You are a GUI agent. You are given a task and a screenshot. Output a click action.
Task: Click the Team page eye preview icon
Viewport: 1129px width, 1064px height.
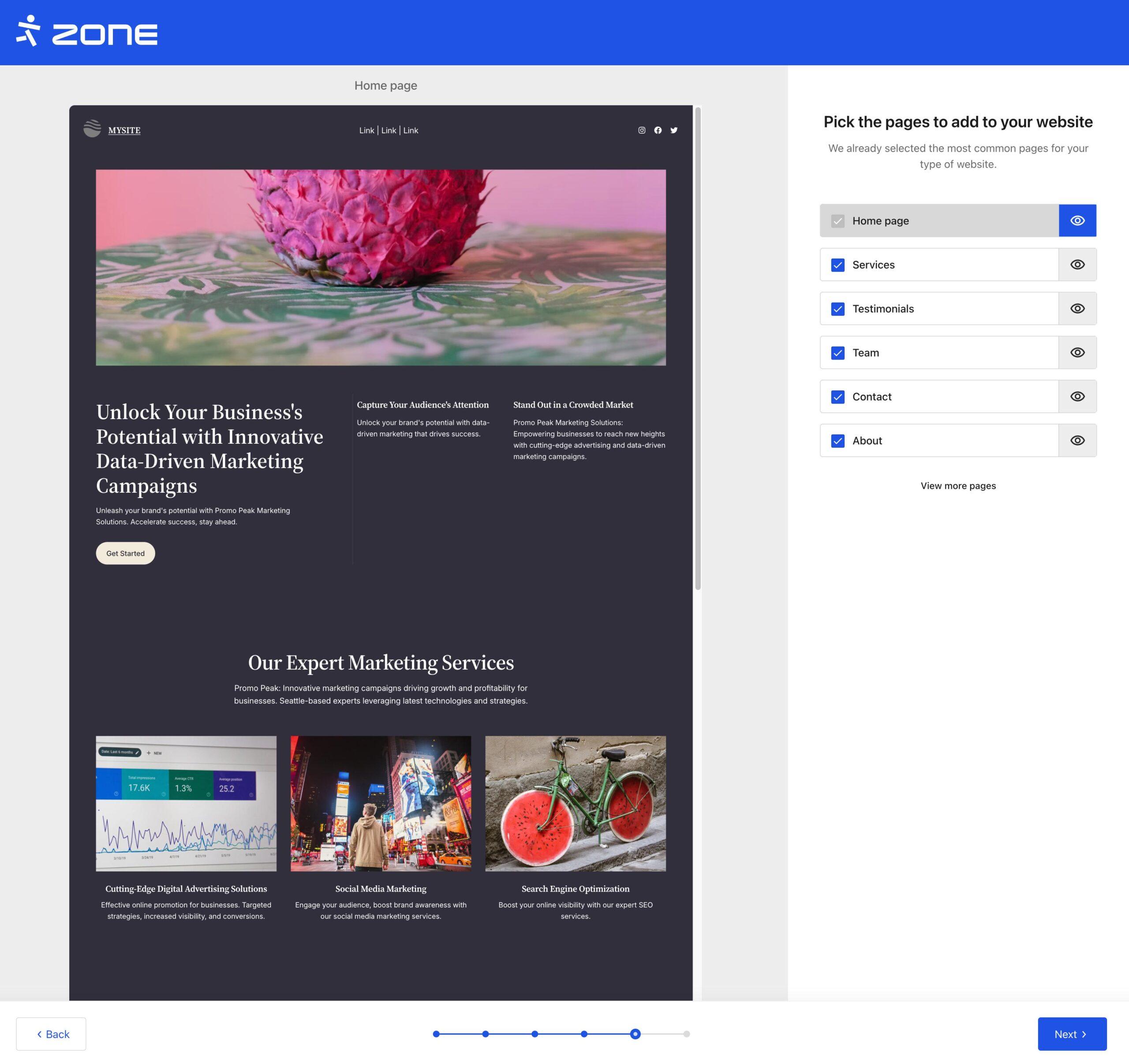tap(1077, 353)
